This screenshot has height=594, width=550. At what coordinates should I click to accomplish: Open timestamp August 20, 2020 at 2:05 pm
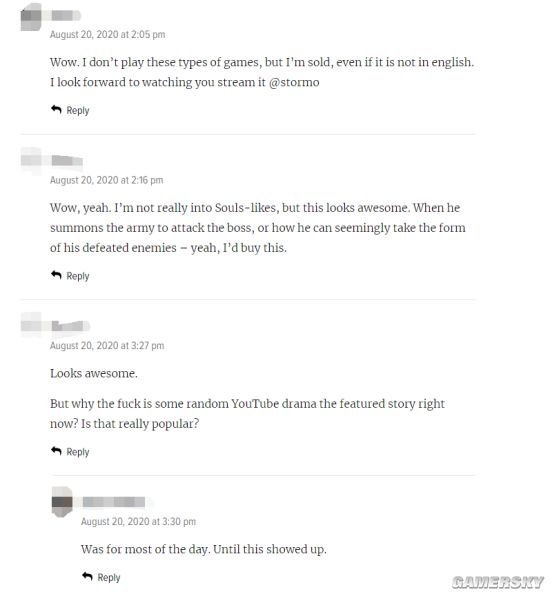pyautogui.click(x=108, y=34)
